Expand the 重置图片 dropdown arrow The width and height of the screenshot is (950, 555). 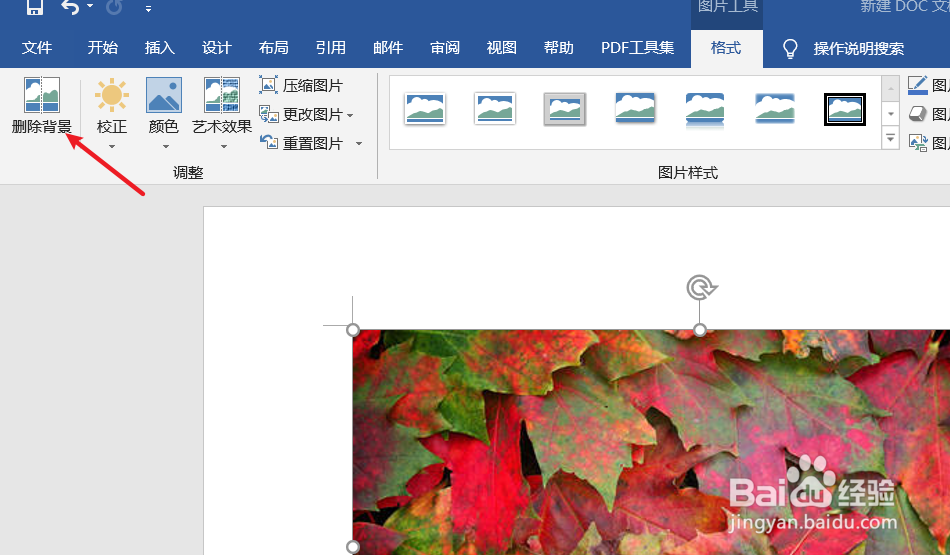(359, 144)
